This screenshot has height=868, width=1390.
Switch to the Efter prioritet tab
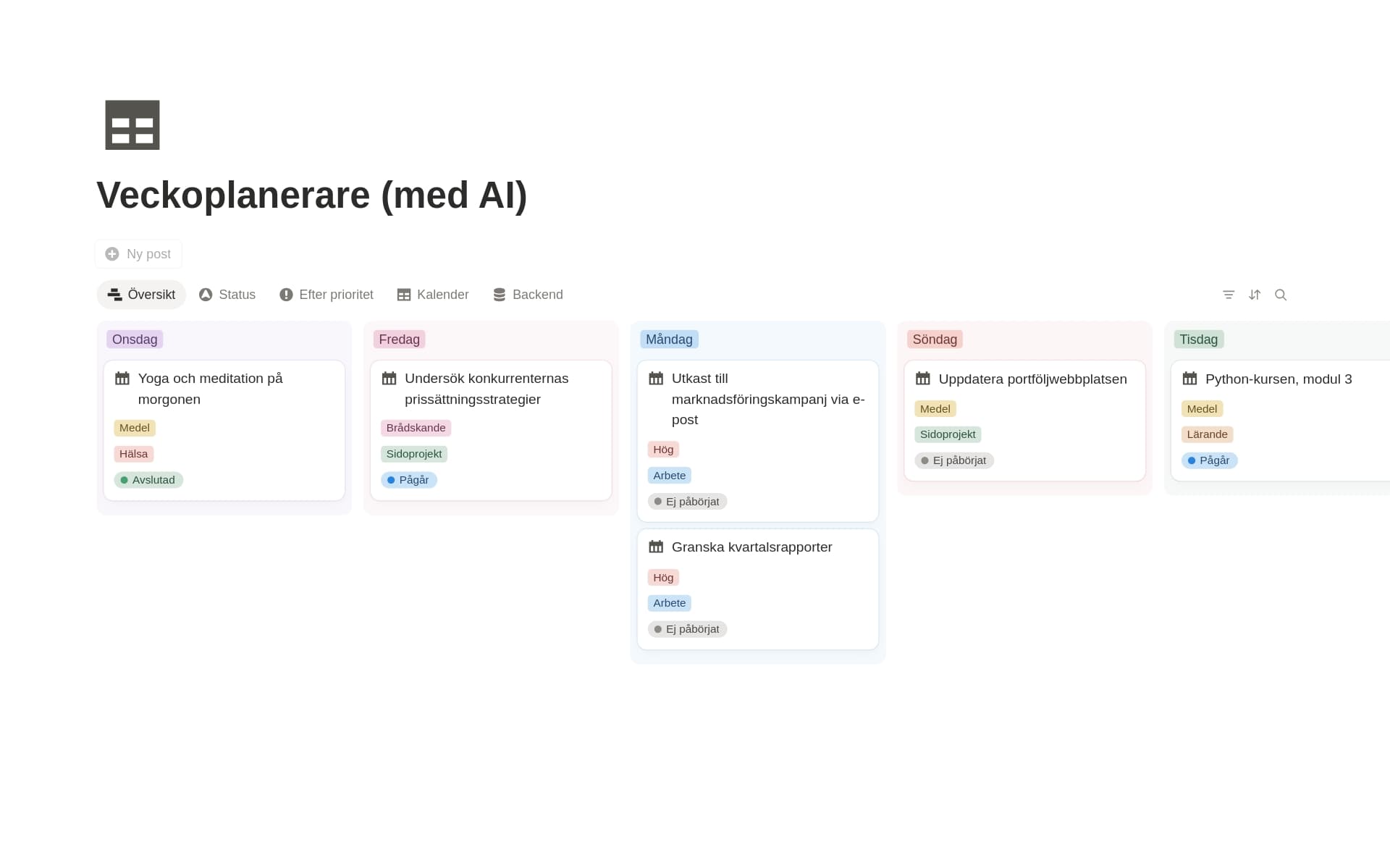(327, 295)
